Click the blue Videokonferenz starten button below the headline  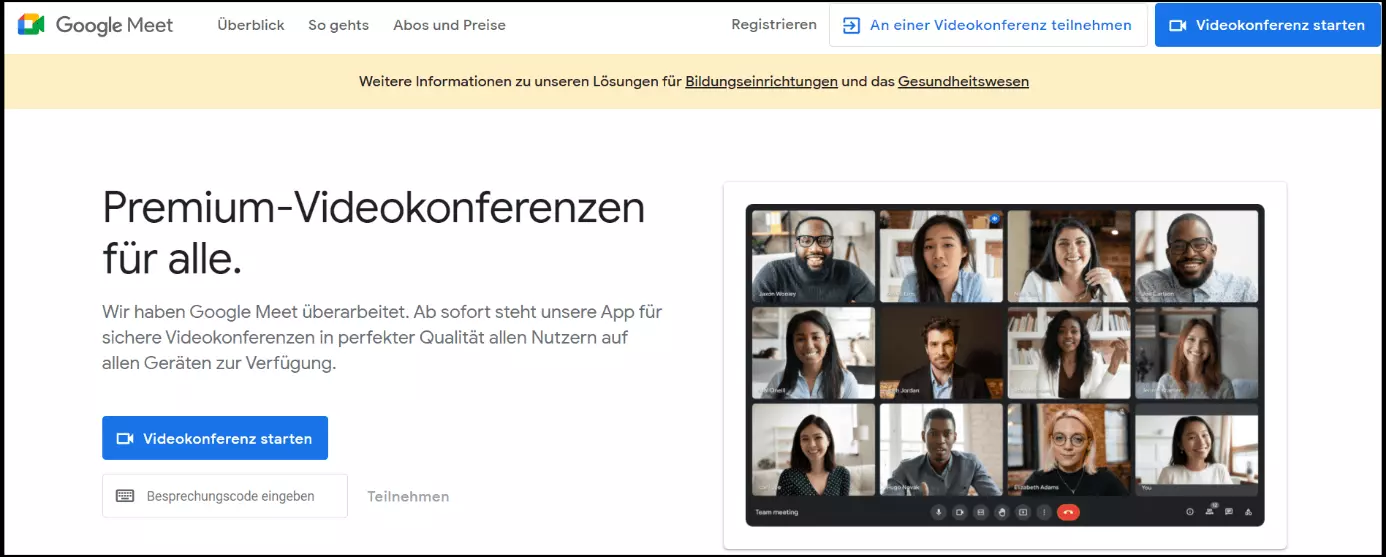215,438
